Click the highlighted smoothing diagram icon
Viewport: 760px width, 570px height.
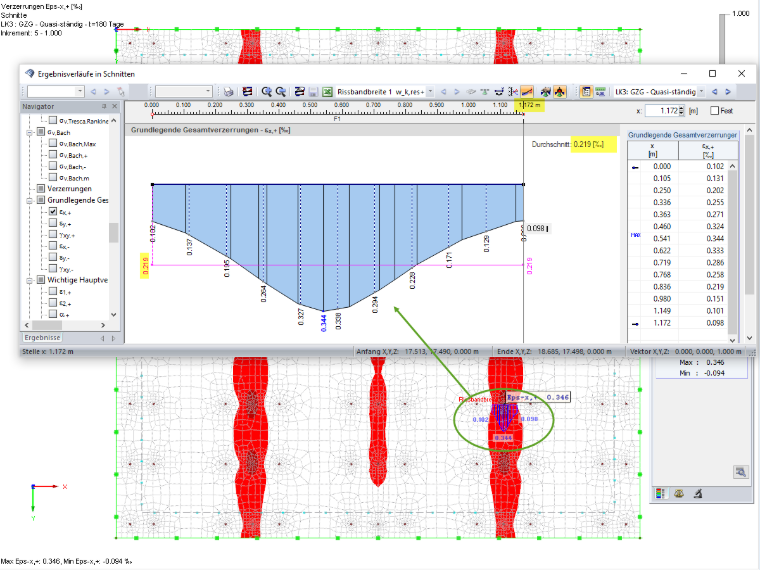coord(527,92)
